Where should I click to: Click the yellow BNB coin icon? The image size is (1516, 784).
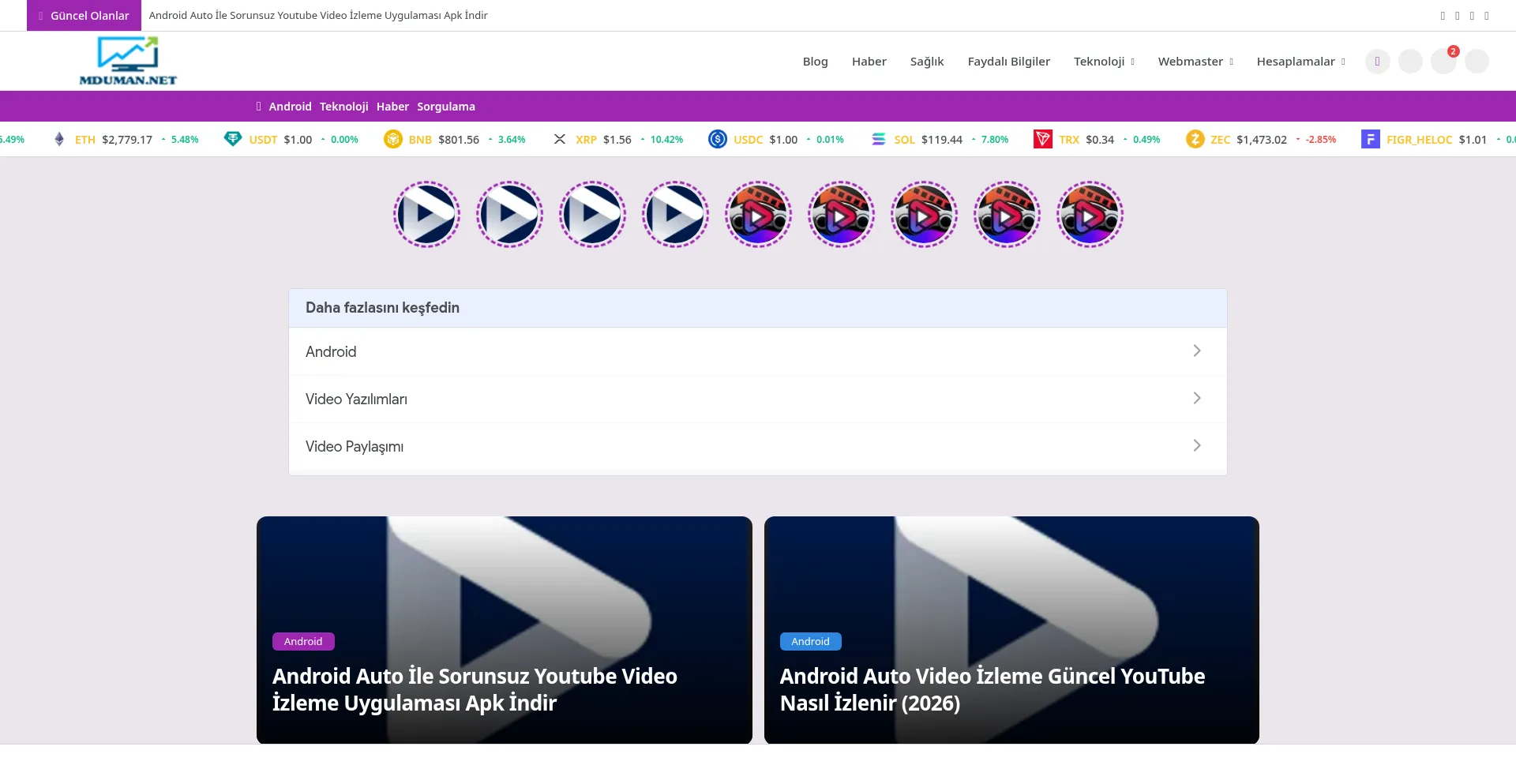[x=392, y=139]
